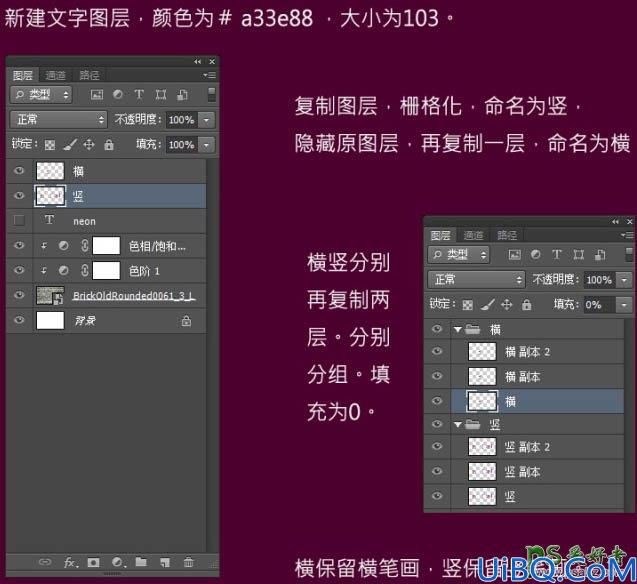
Task: Switch to 路径 tab in right panel
Action: point(507,235)
